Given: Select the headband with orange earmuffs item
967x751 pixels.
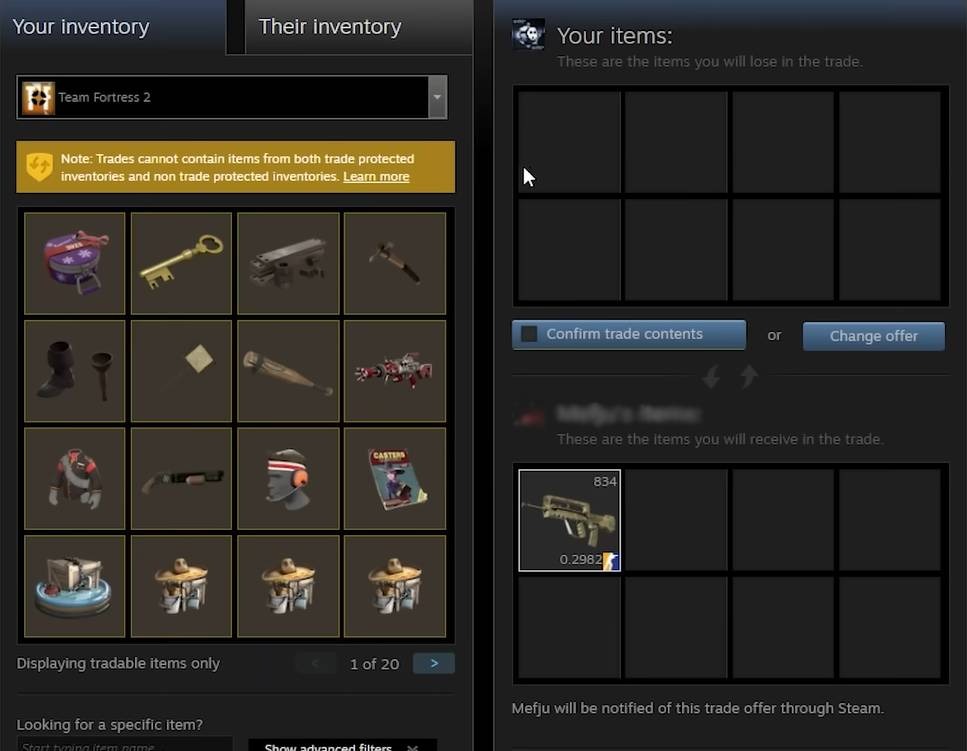Looking at the screenshot, I should click(288, 478).
